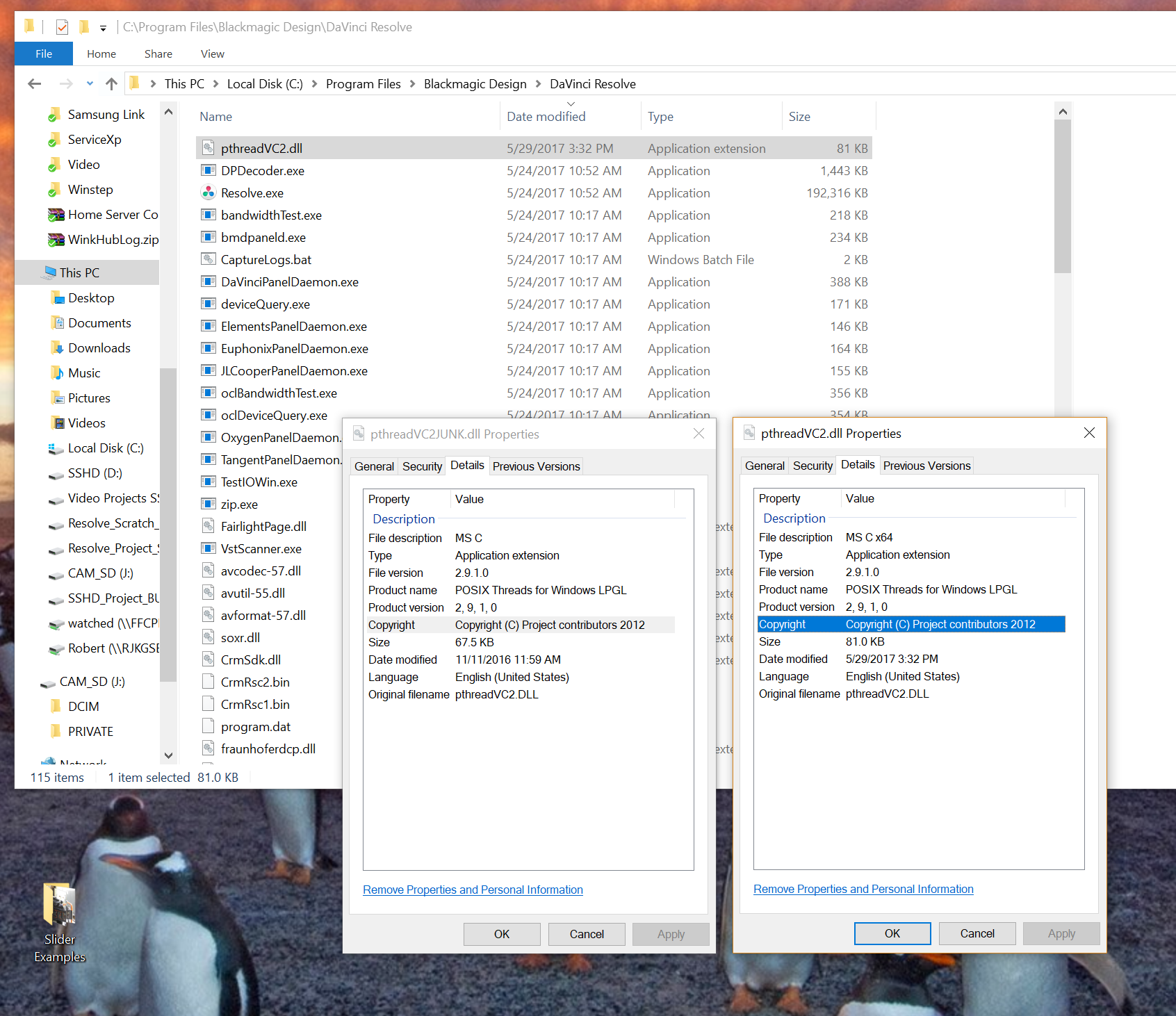Open Previous Versions tab in pthreadVC2.dll Properties
This screenshot has width=1176, height=1016.
(x=926, y=466)
